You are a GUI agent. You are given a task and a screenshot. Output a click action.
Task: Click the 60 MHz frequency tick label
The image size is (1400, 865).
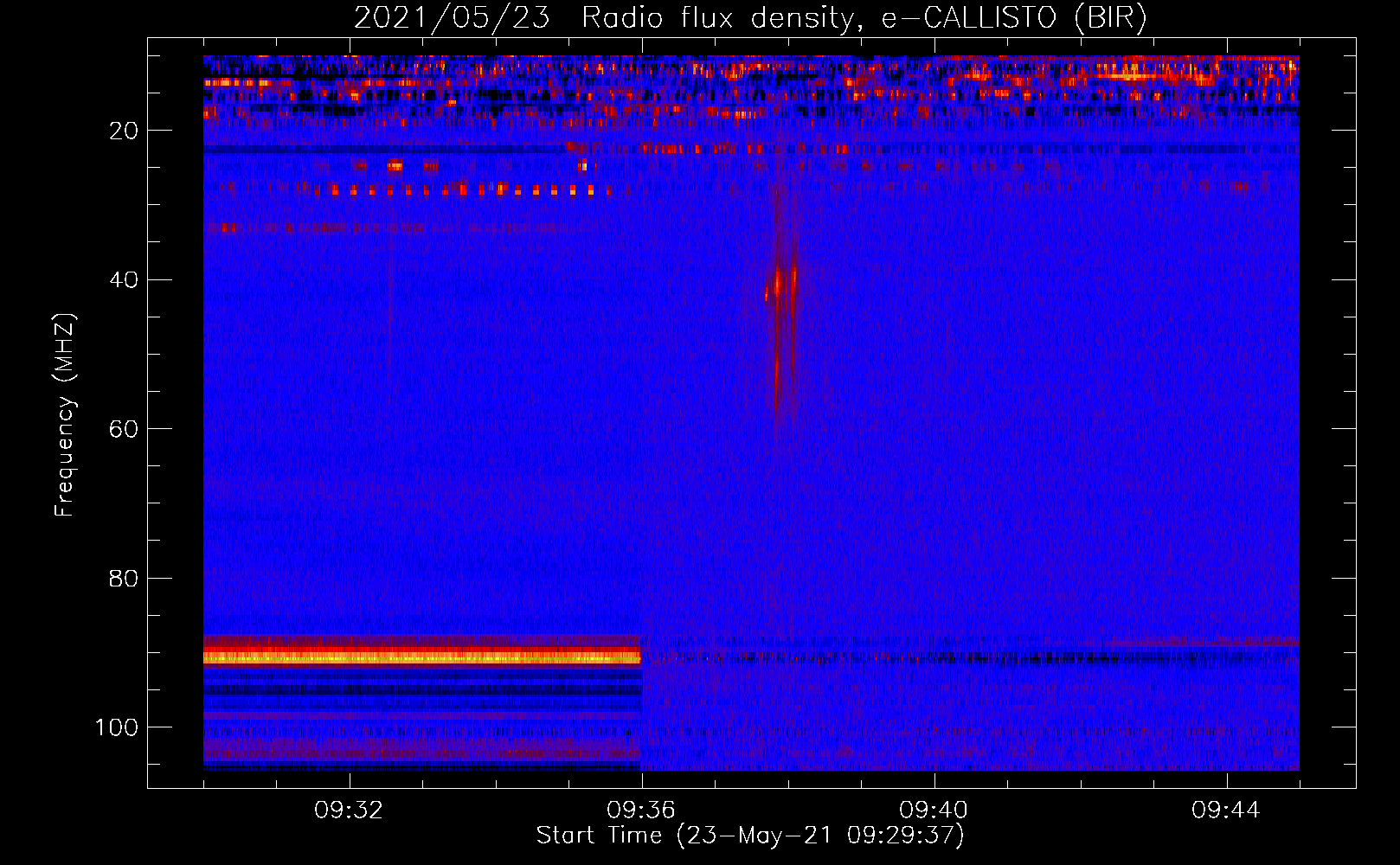click(124, 429)
